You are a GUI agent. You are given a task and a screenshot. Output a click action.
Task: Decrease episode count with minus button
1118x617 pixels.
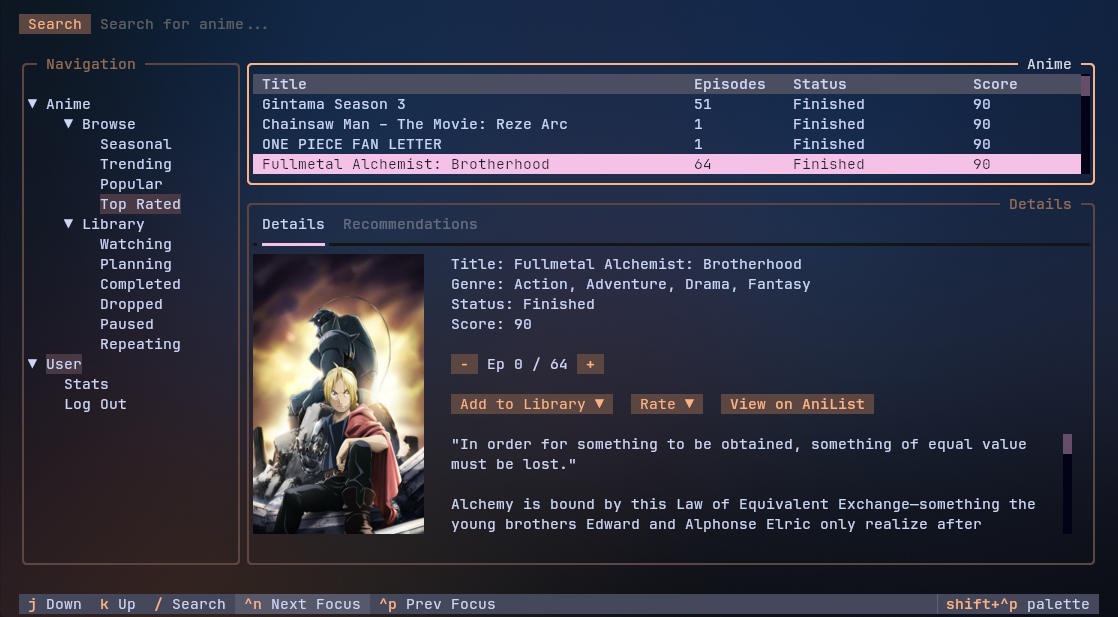point(464,364)
